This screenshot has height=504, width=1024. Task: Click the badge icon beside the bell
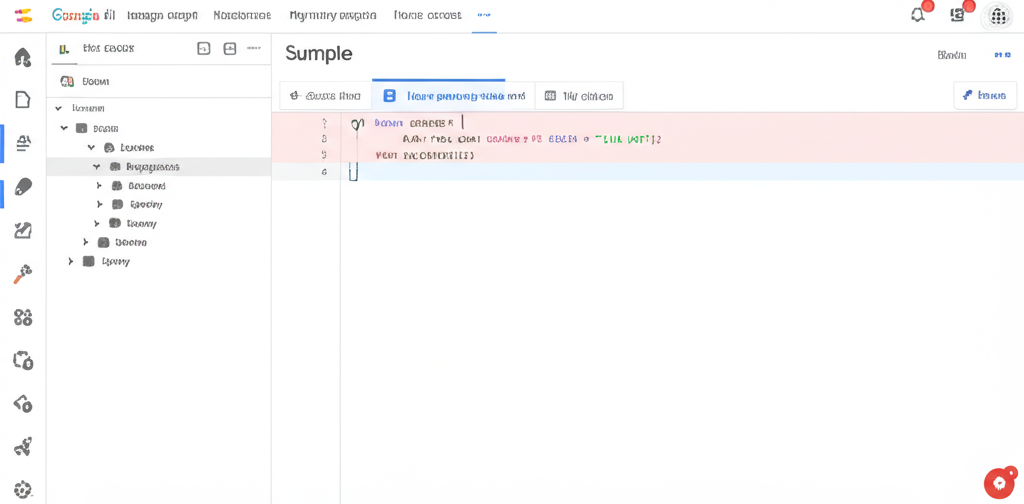pos(958,16)
